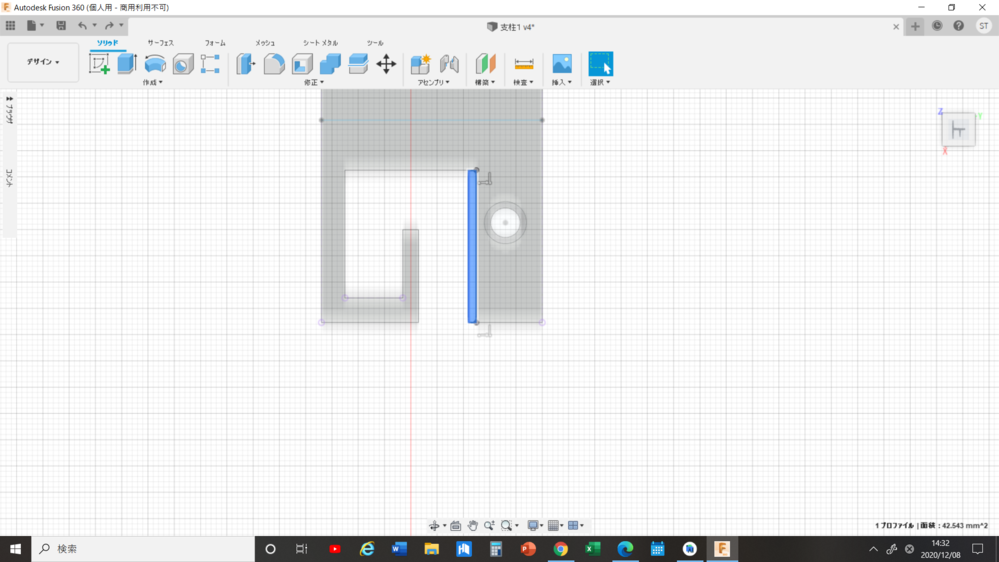Screen dimensions: 999x562
Task: Open Excel from the Windows taskbar
Action: pos(592,549)
